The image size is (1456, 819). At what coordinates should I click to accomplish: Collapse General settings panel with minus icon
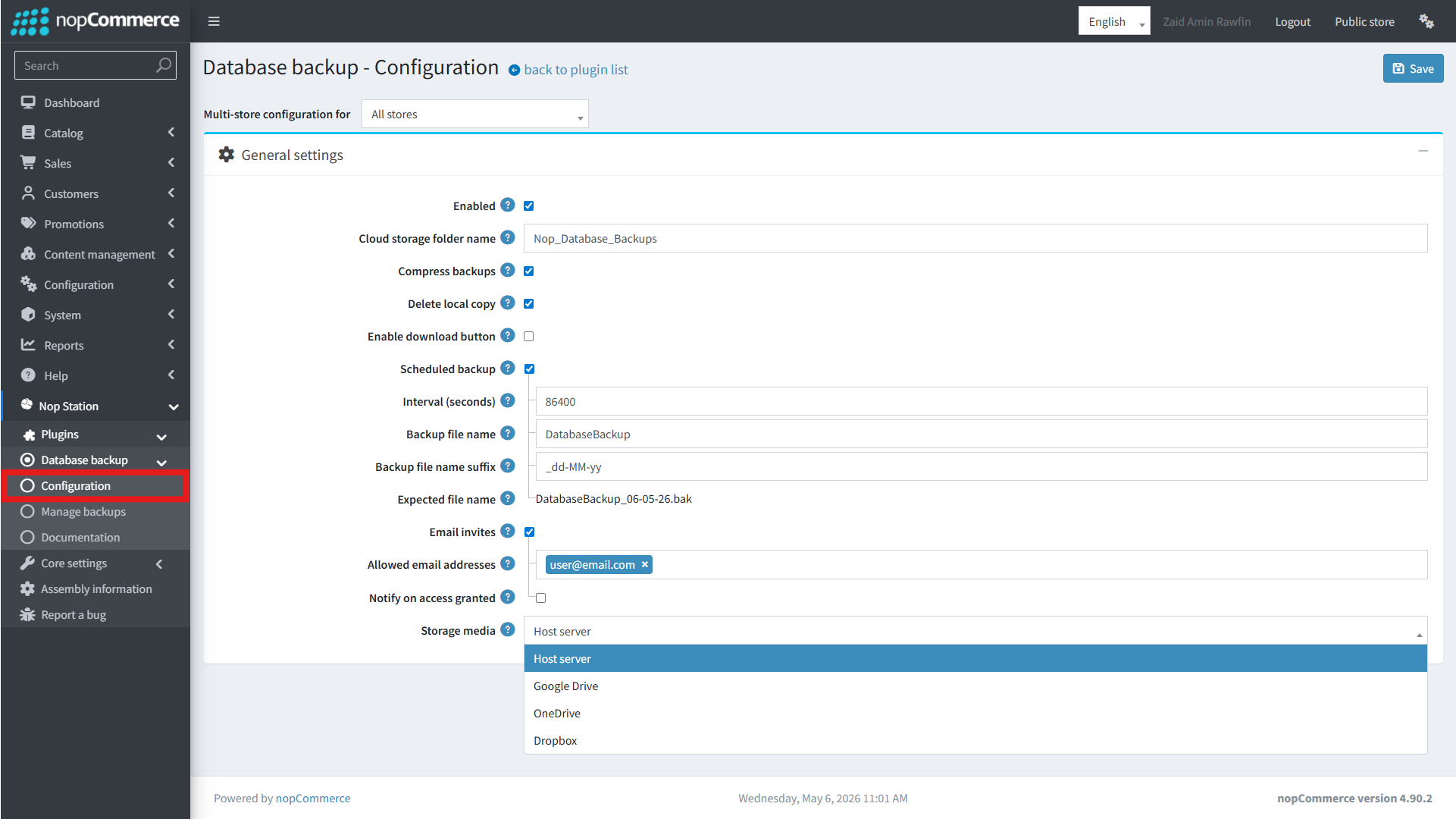(1423, 152)
